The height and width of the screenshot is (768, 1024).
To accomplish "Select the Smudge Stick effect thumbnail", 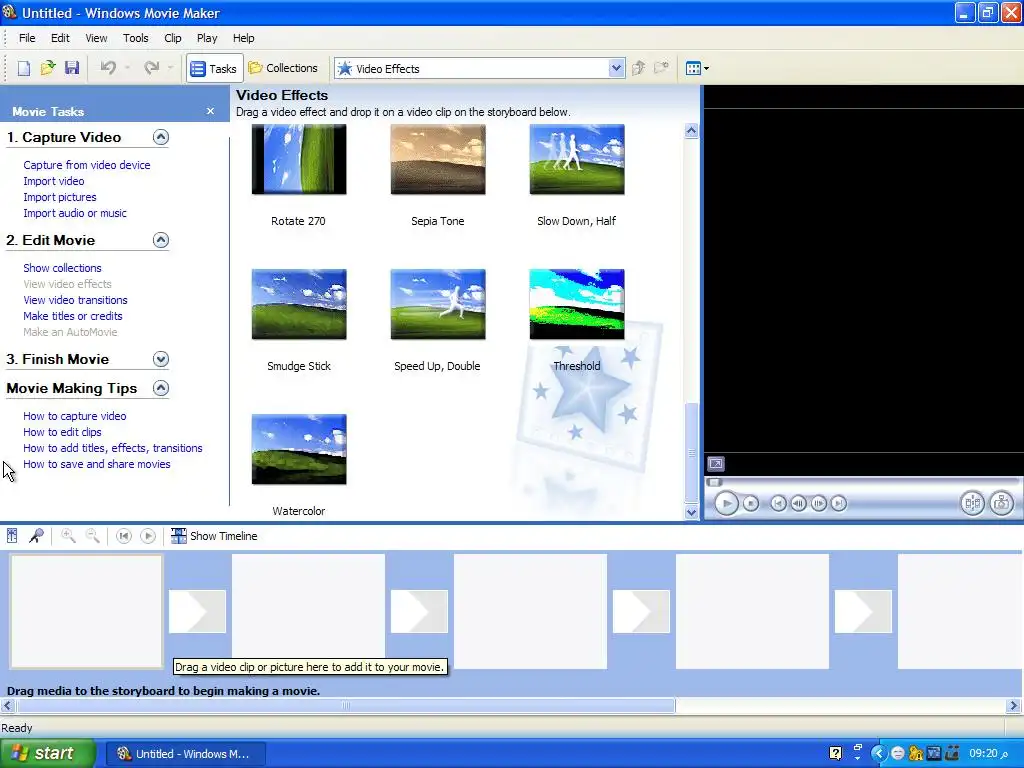I will 299,304.
